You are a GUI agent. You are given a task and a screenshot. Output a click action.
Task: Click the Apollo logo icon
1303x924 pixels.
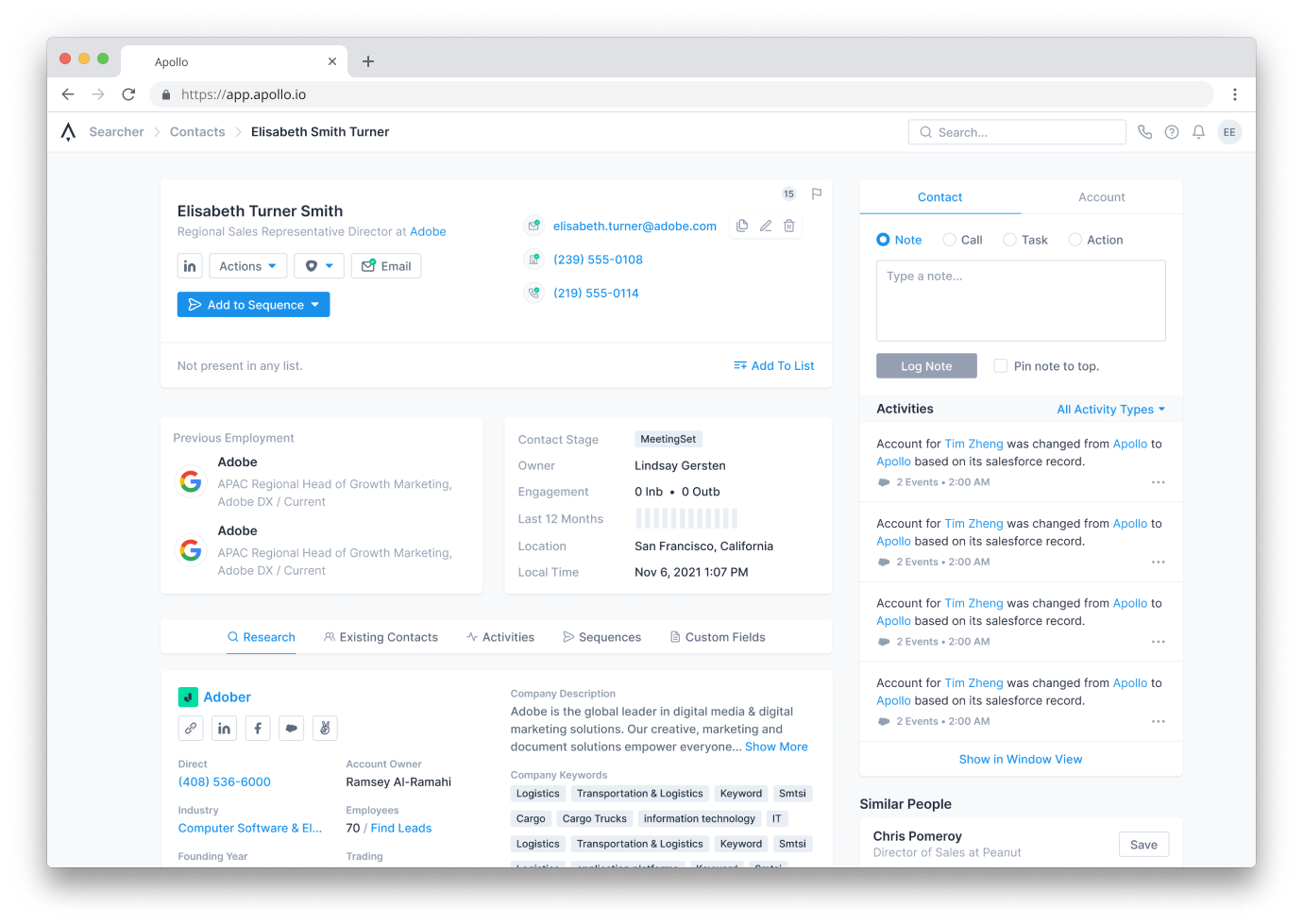pos(68,132)
